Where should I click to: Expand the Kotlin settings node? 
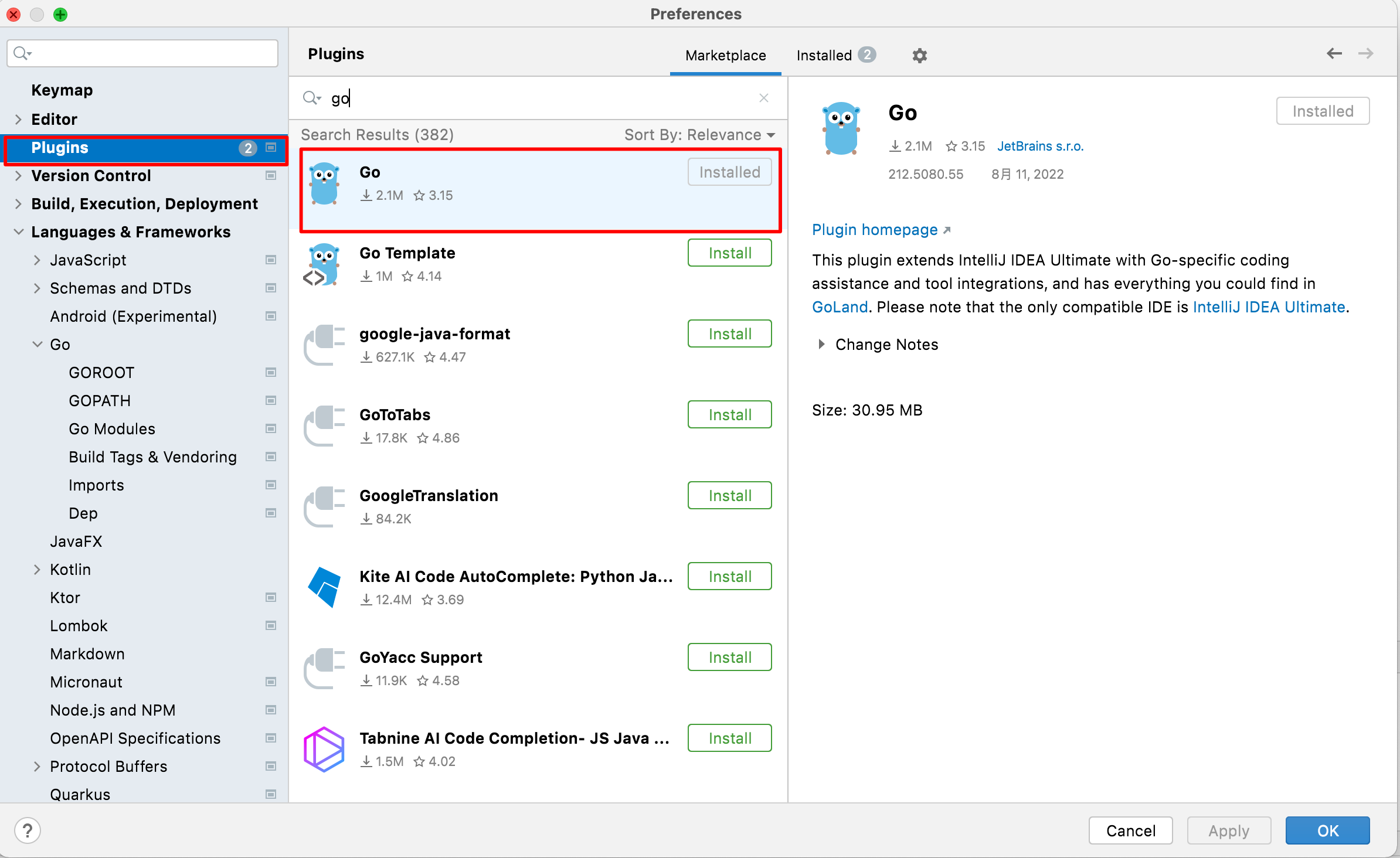37,570
